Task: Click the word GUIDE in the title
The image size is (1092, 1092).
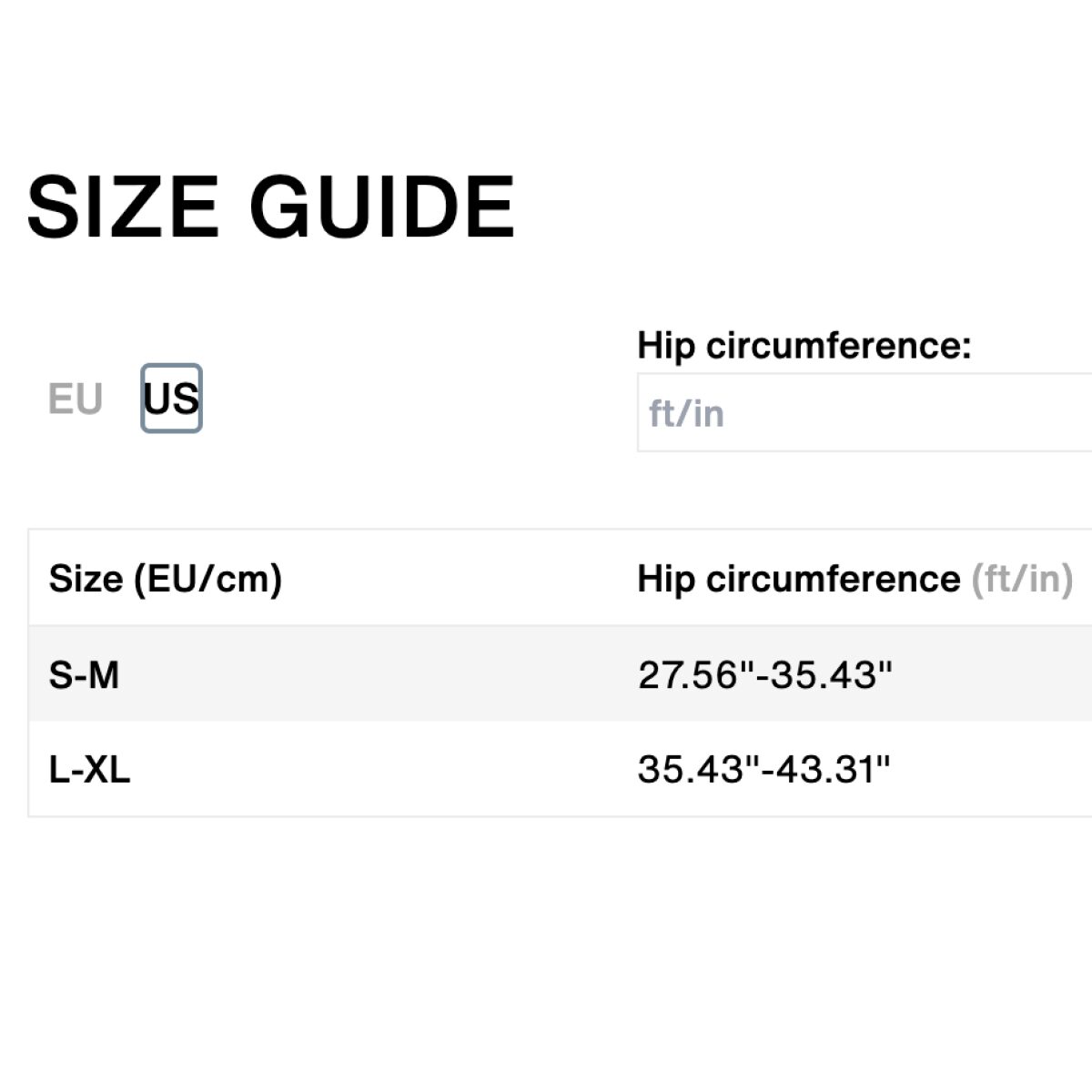Action: [x=382, y=207]
